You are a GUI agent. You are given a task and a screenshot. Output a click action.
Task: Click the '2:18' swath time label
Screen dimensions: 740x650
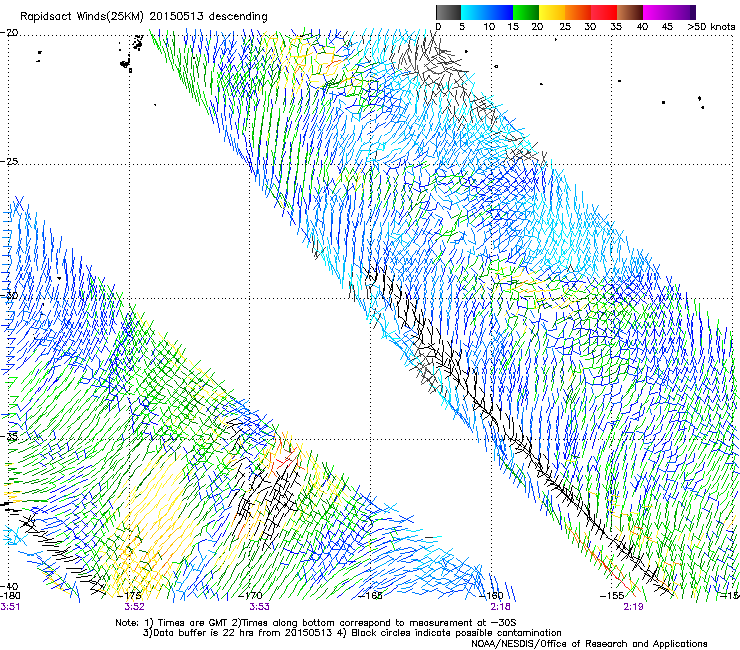[x=500, y=607]
